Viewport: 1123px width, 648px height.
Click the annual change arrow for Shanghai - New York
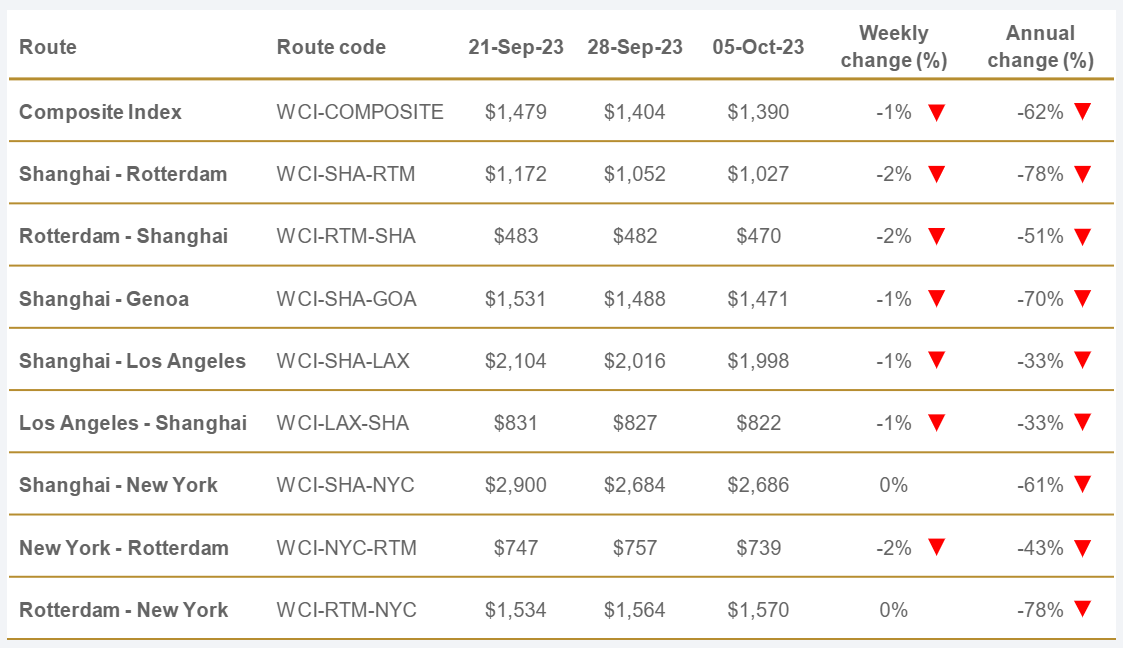(x=1082, y=485)
